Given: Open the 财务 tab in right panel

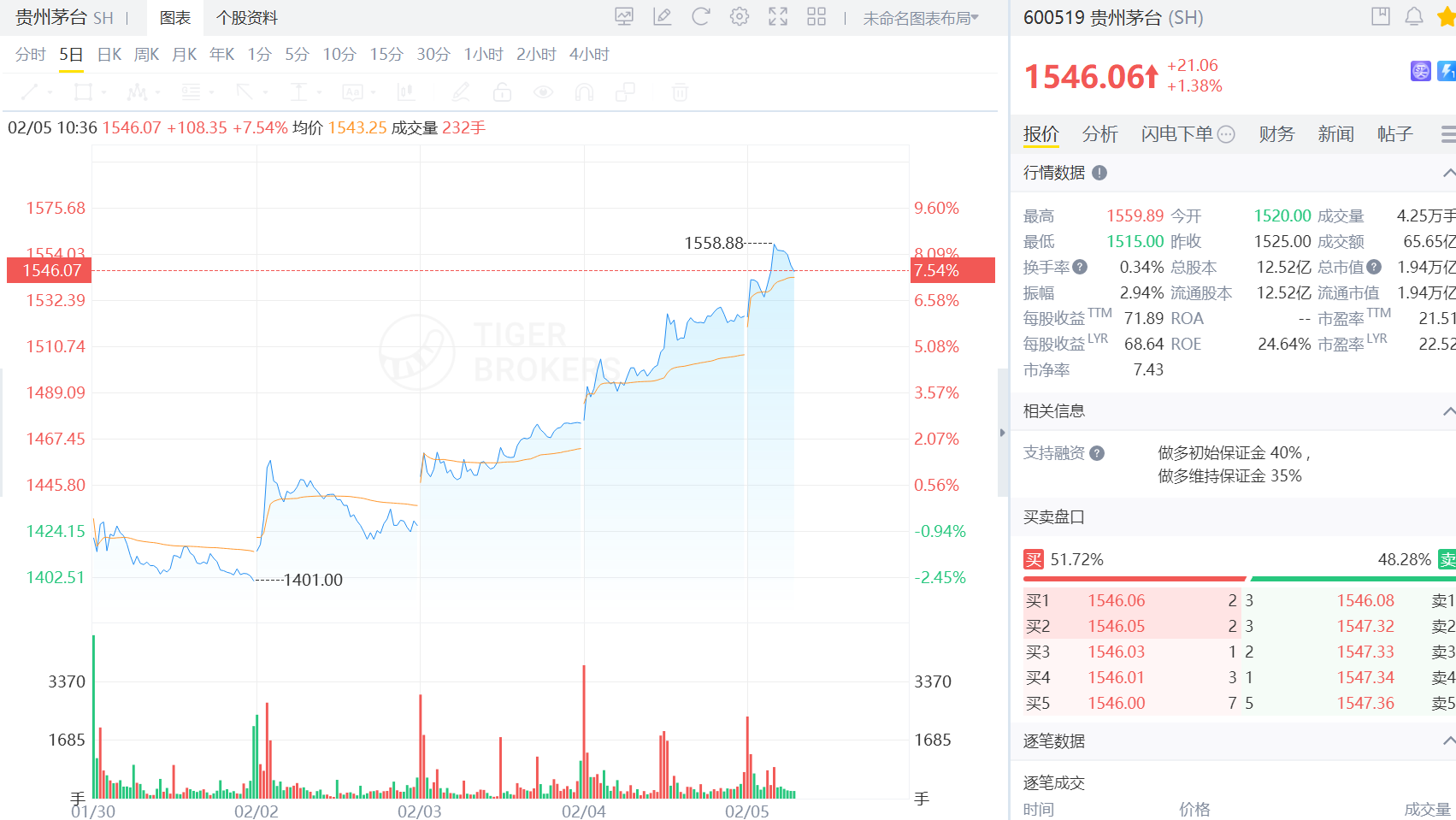Looking at the screenshot, I should (1276, 134).
